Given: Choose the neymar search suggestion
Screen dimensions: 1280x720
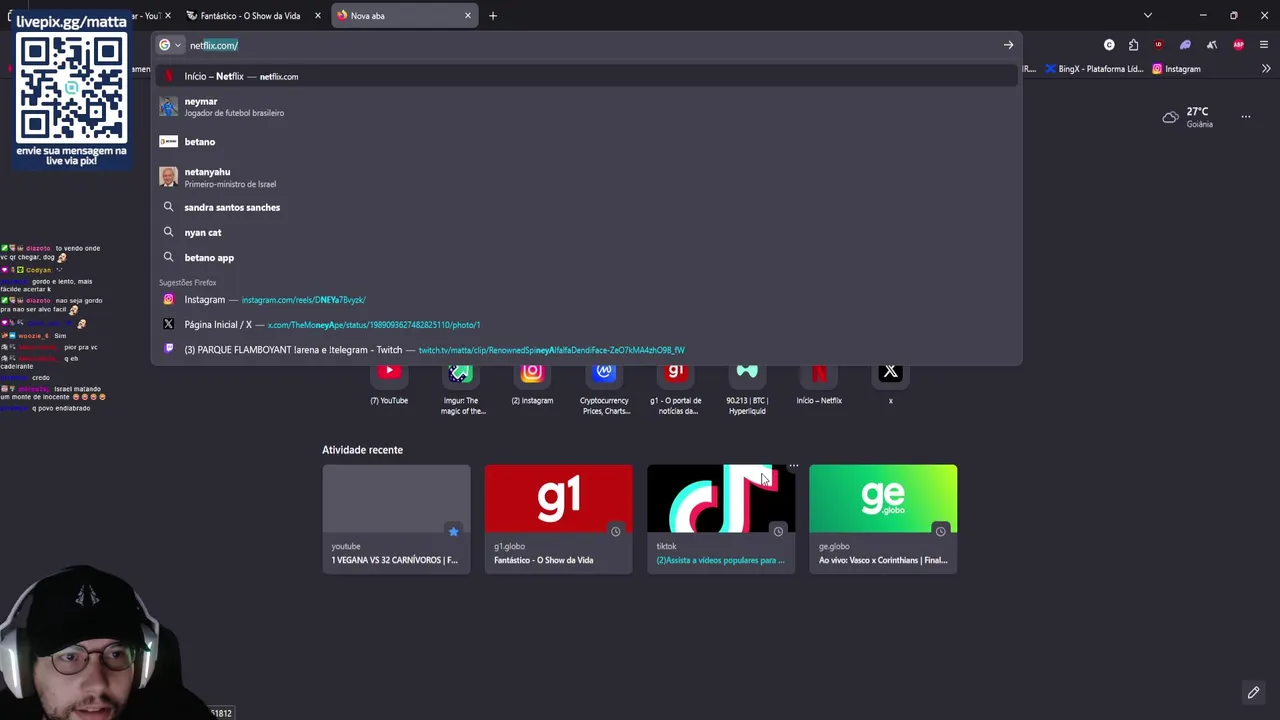Looking at the screenshot, I should coord(587,107).
